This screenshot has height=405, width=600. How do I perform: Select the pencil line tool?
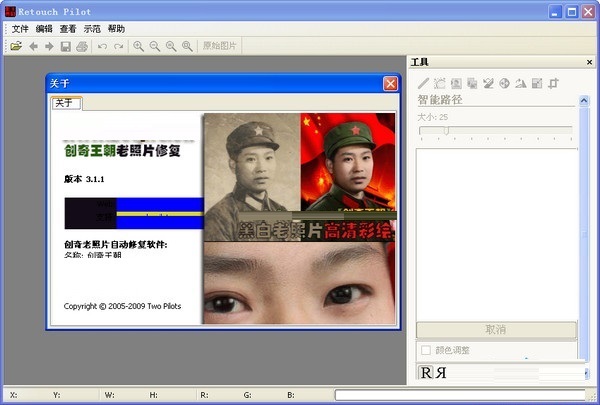[x=424, y=83]
